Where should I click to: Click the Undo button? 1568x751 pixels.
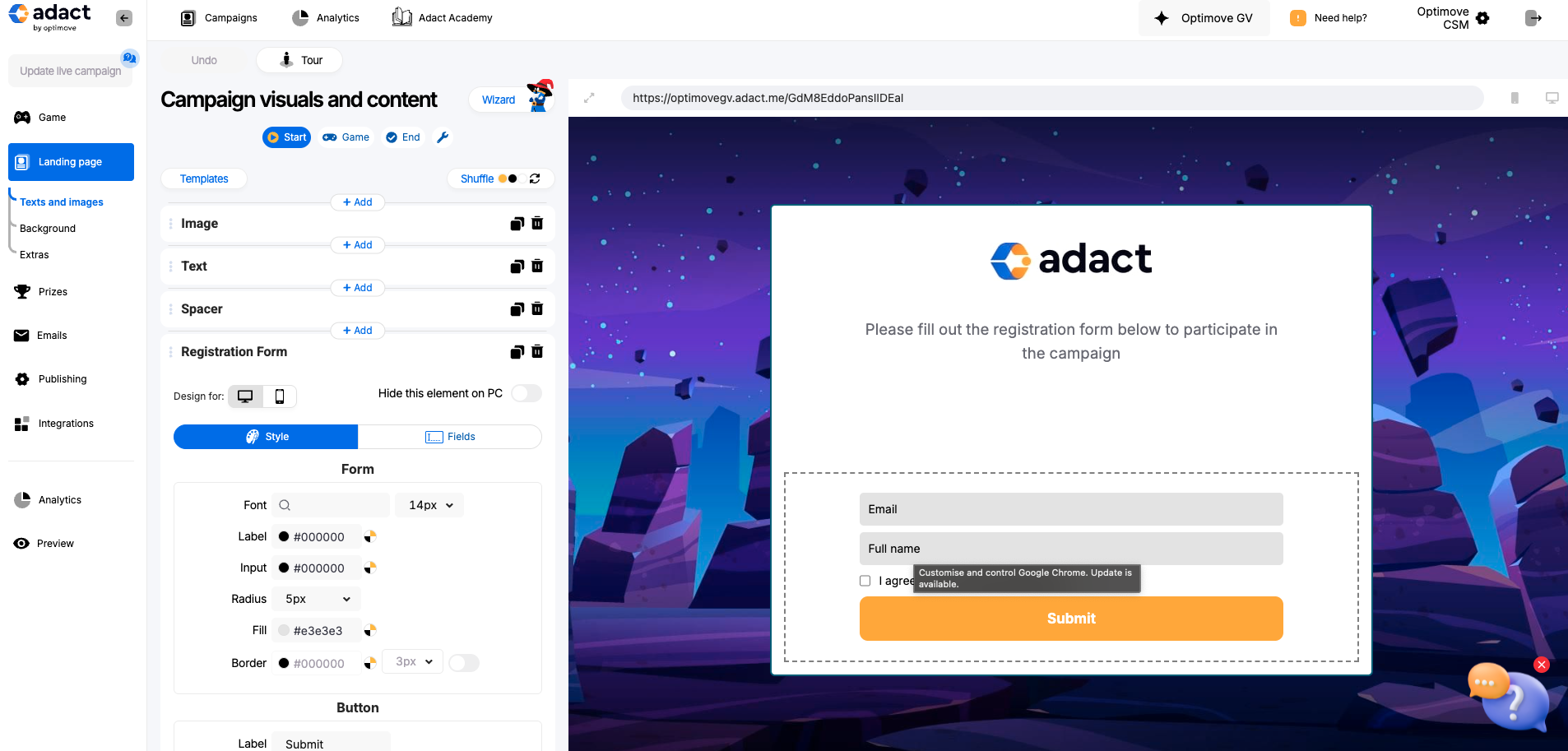coord(204,60)
